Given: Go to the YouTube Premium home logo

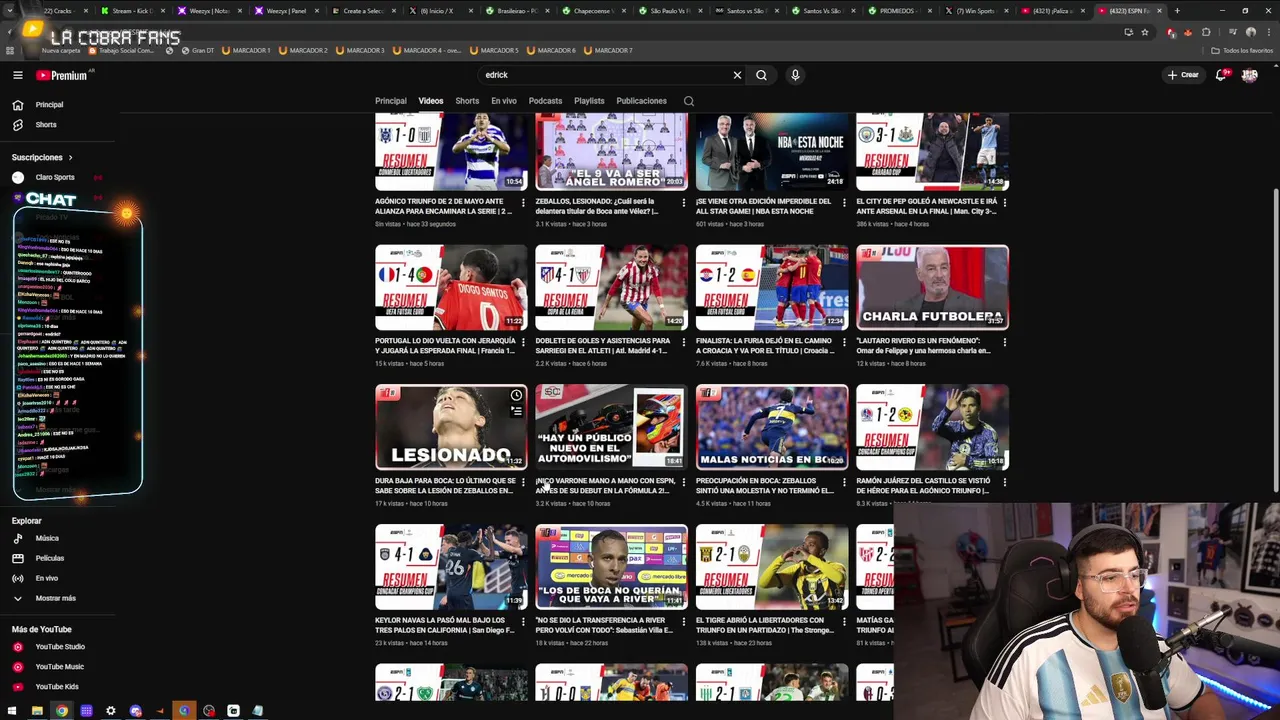Looking at the screenshot, I should 62,75.
